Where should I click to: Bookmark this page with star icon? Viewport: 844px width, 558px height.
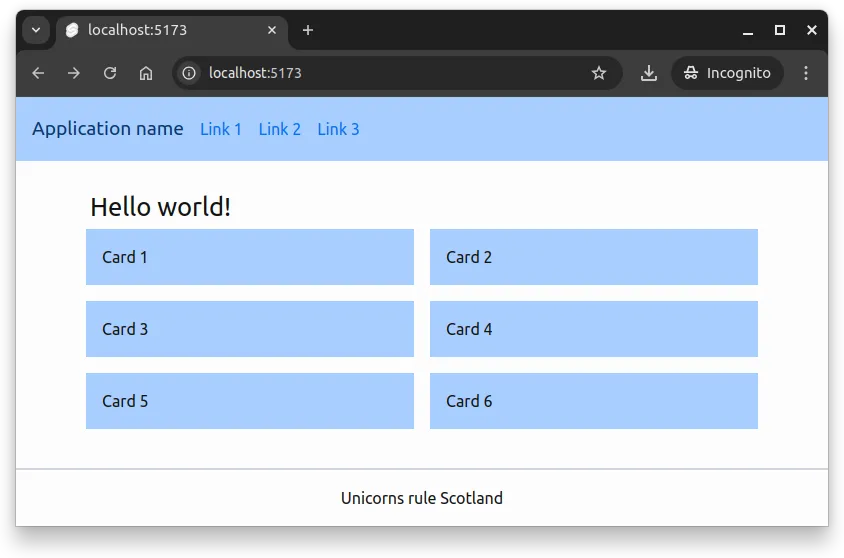(x=599, y=73)
